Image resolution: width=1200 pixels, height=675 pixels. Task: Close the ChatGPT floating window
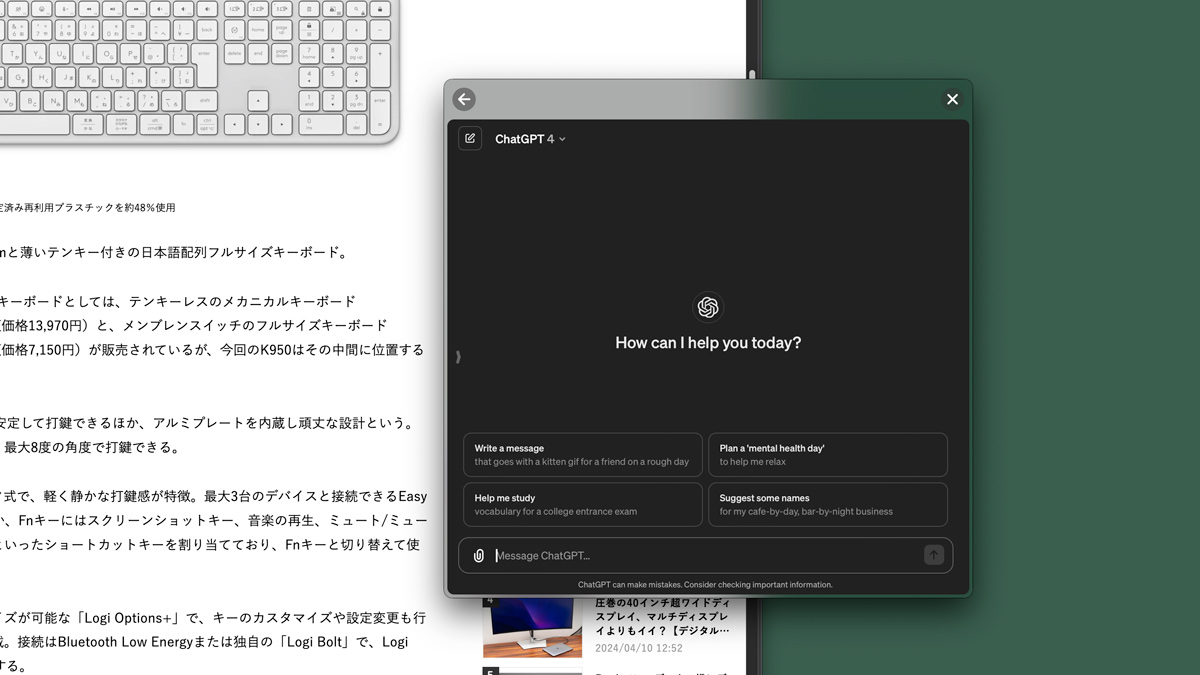(x=952, y=99)
